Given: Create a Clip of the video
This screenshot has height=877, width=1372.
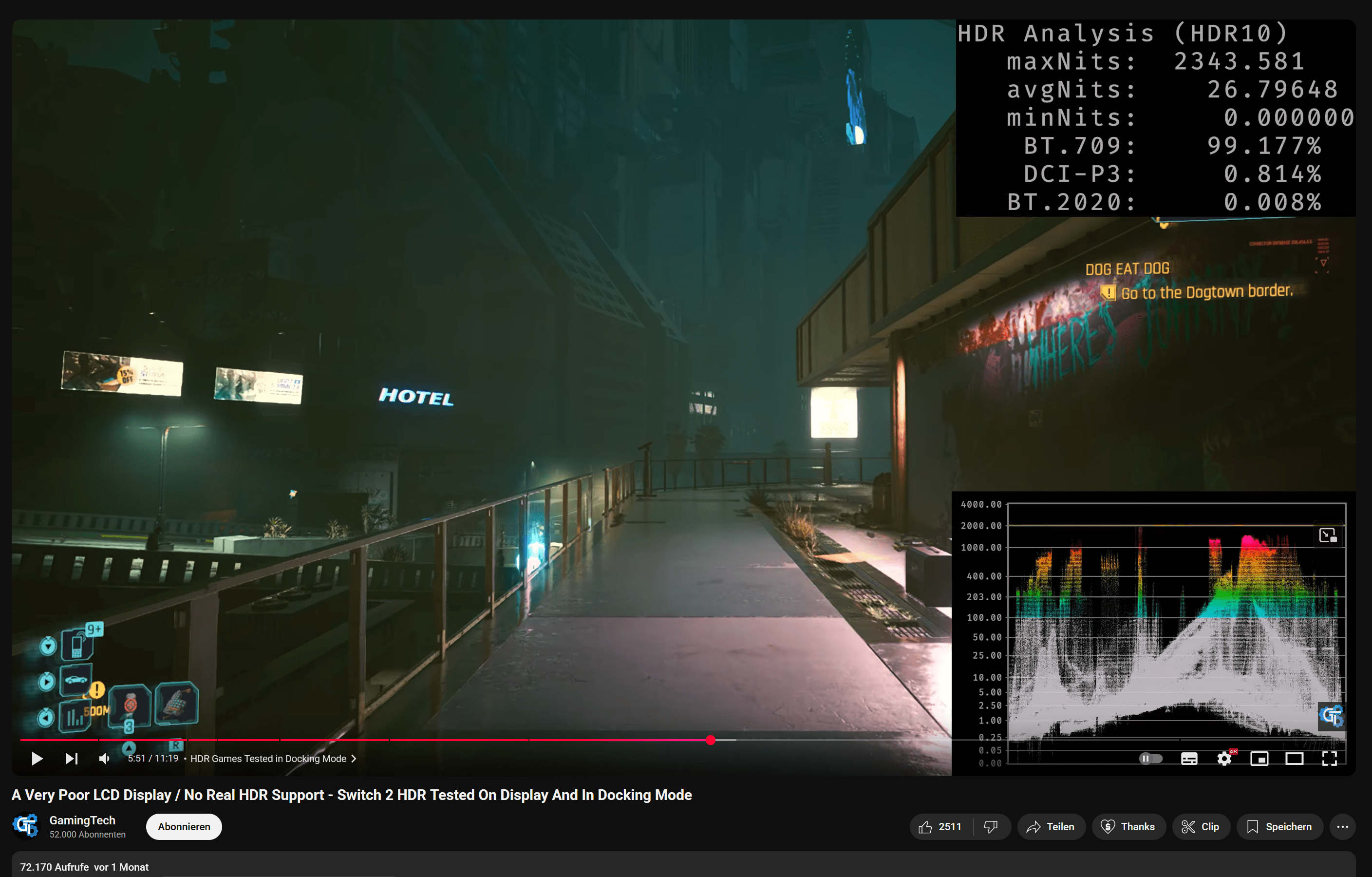Looking at the screenshot, I should (1201, 827).
